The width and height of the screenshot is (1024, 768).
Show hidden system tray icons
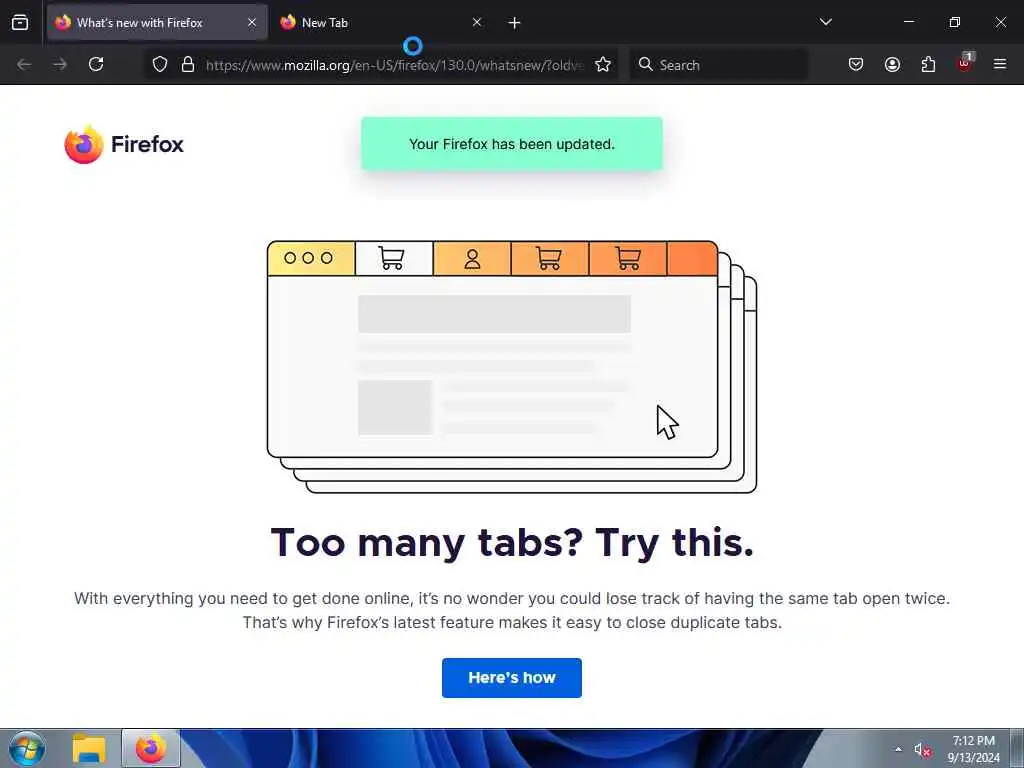point(899,749)
